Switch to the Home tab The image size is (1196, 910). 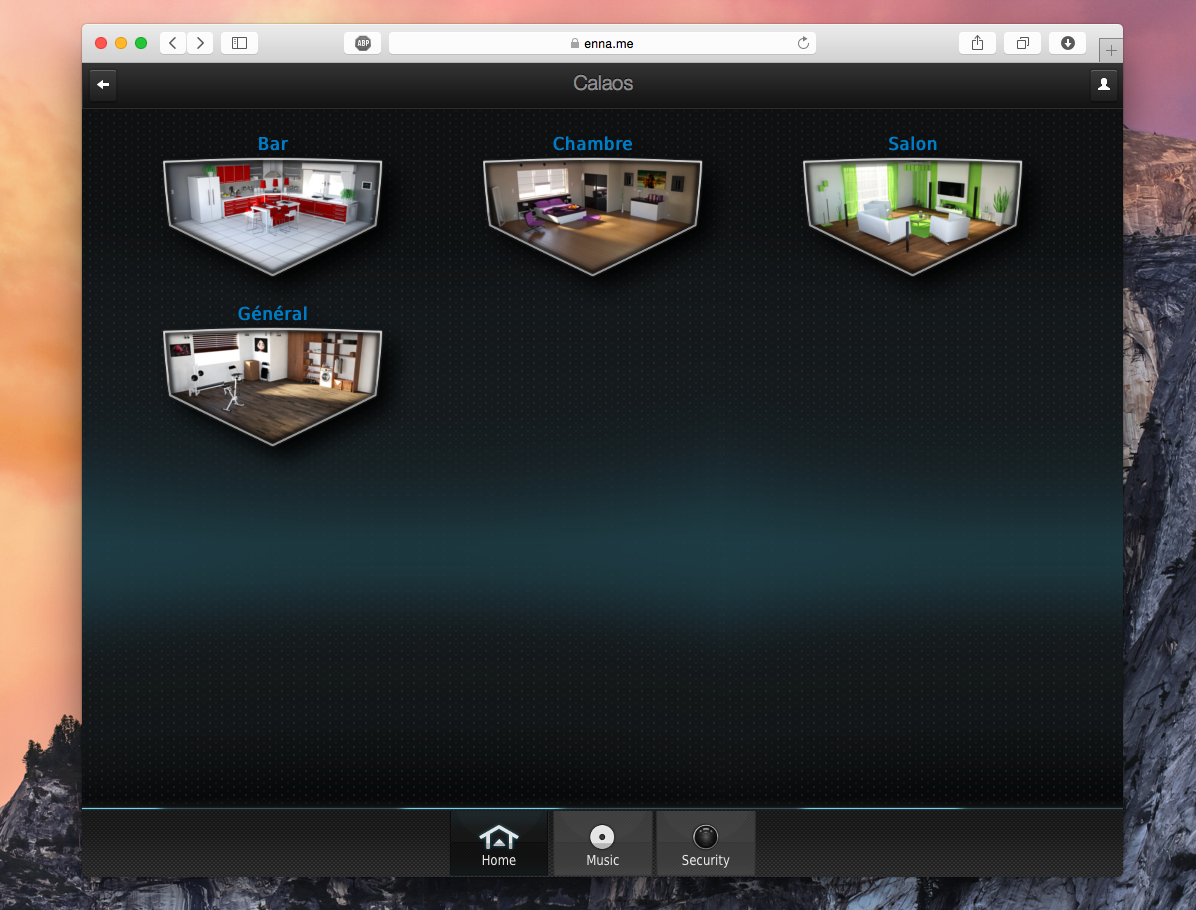tap(499, 845)
